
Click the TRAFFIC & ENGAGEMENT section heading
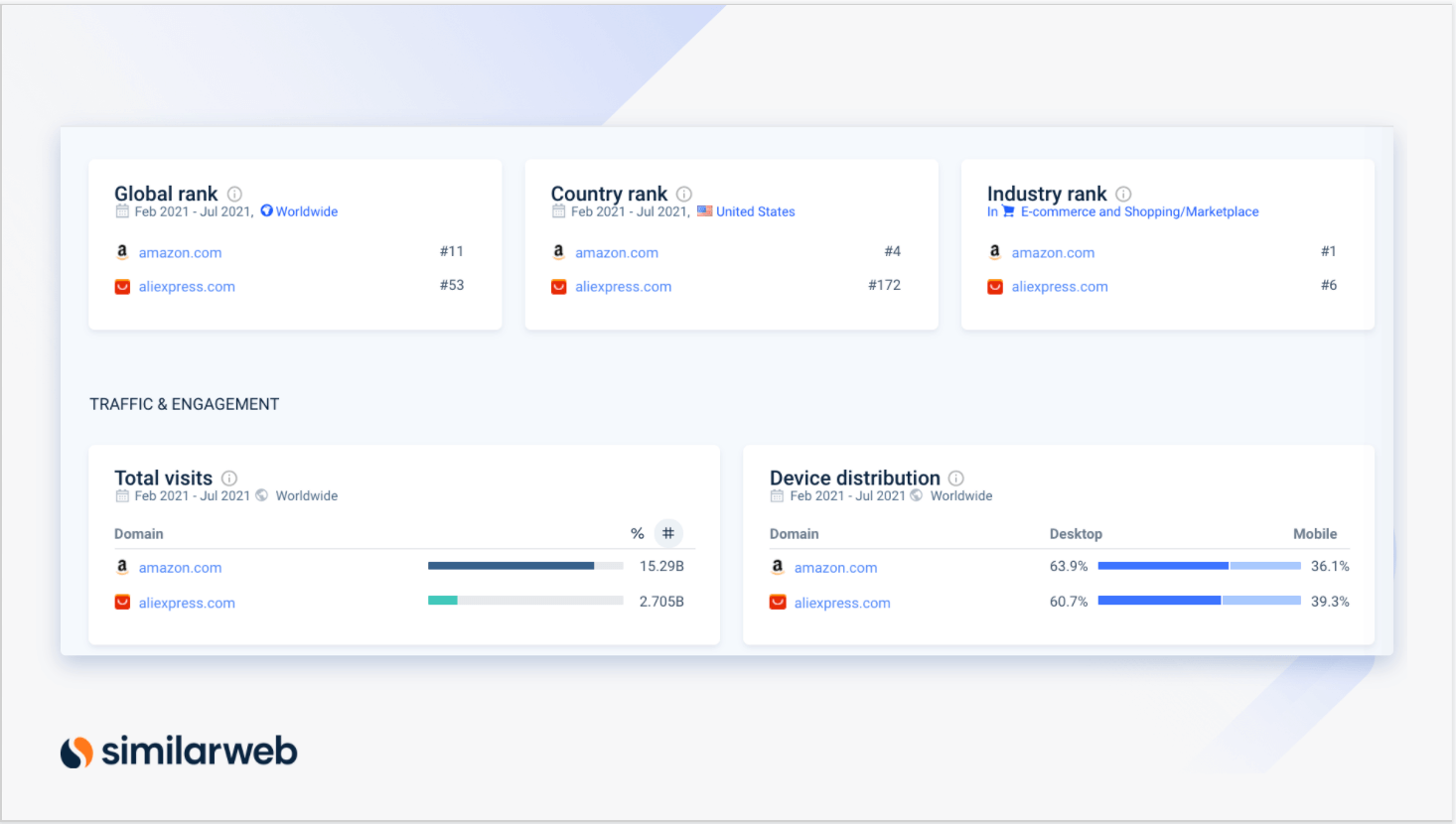click(x=185, y=404)
